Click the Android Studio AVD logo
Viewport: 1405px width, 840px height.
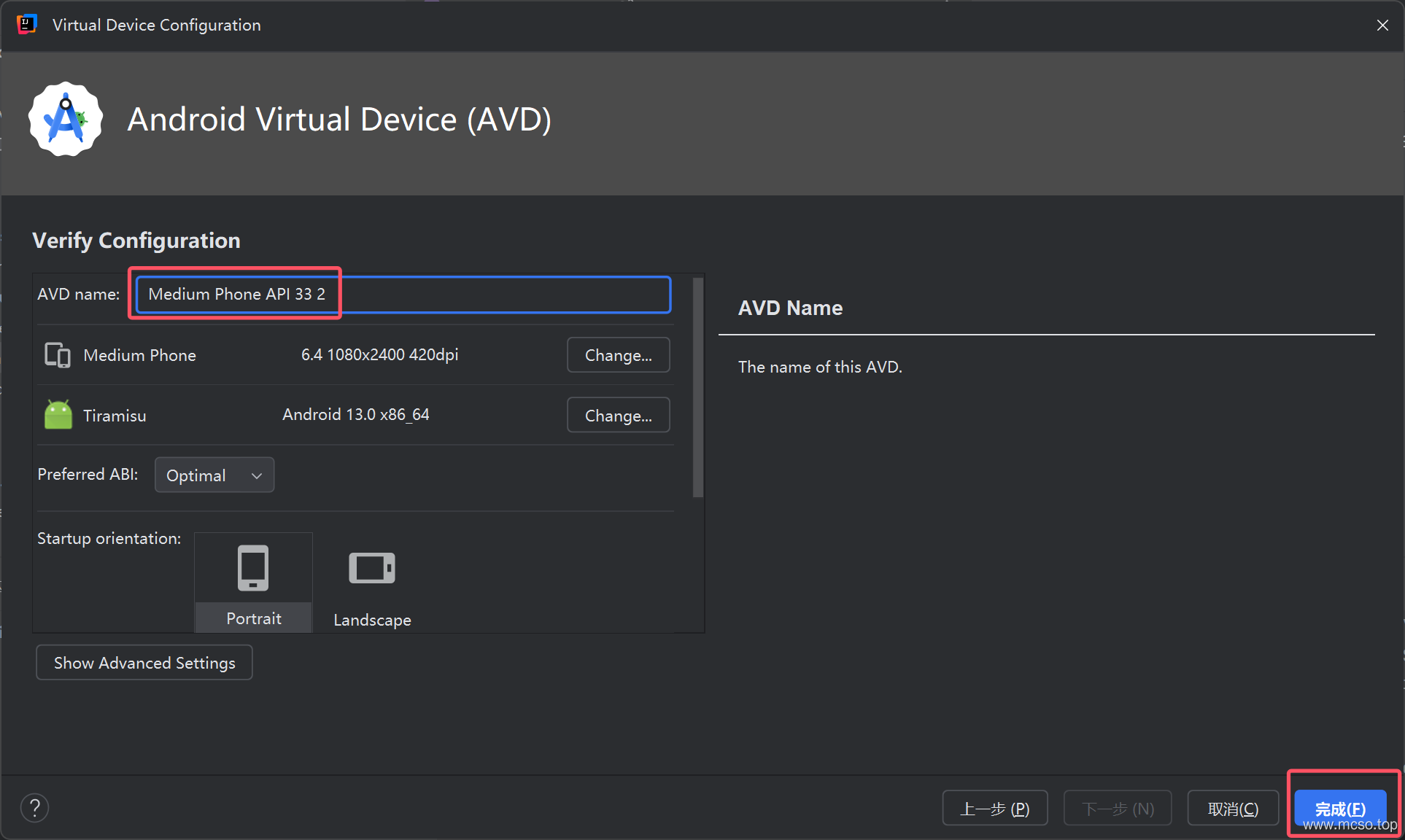click(66, 119)
